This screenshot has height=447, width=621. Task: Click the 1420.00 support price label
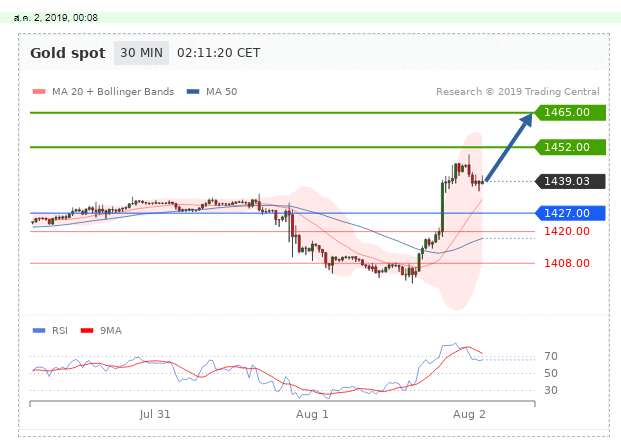point(567,231)
